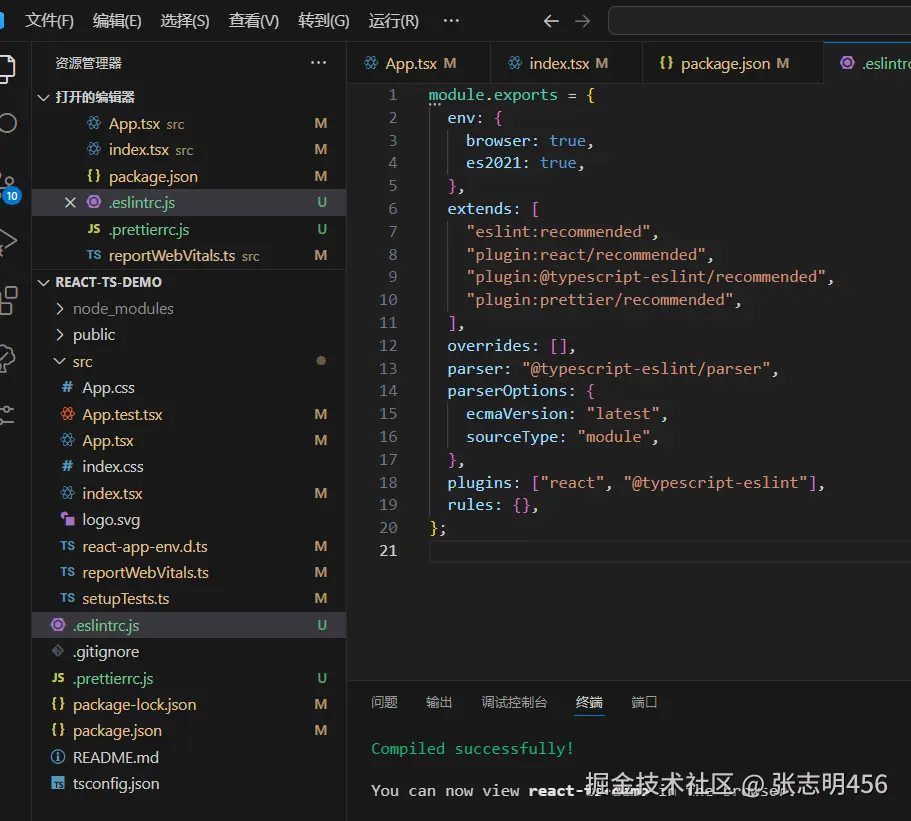Select reportWebVitals.ts in open editors list
Screen dimensions: 911x821
point(189,256)
